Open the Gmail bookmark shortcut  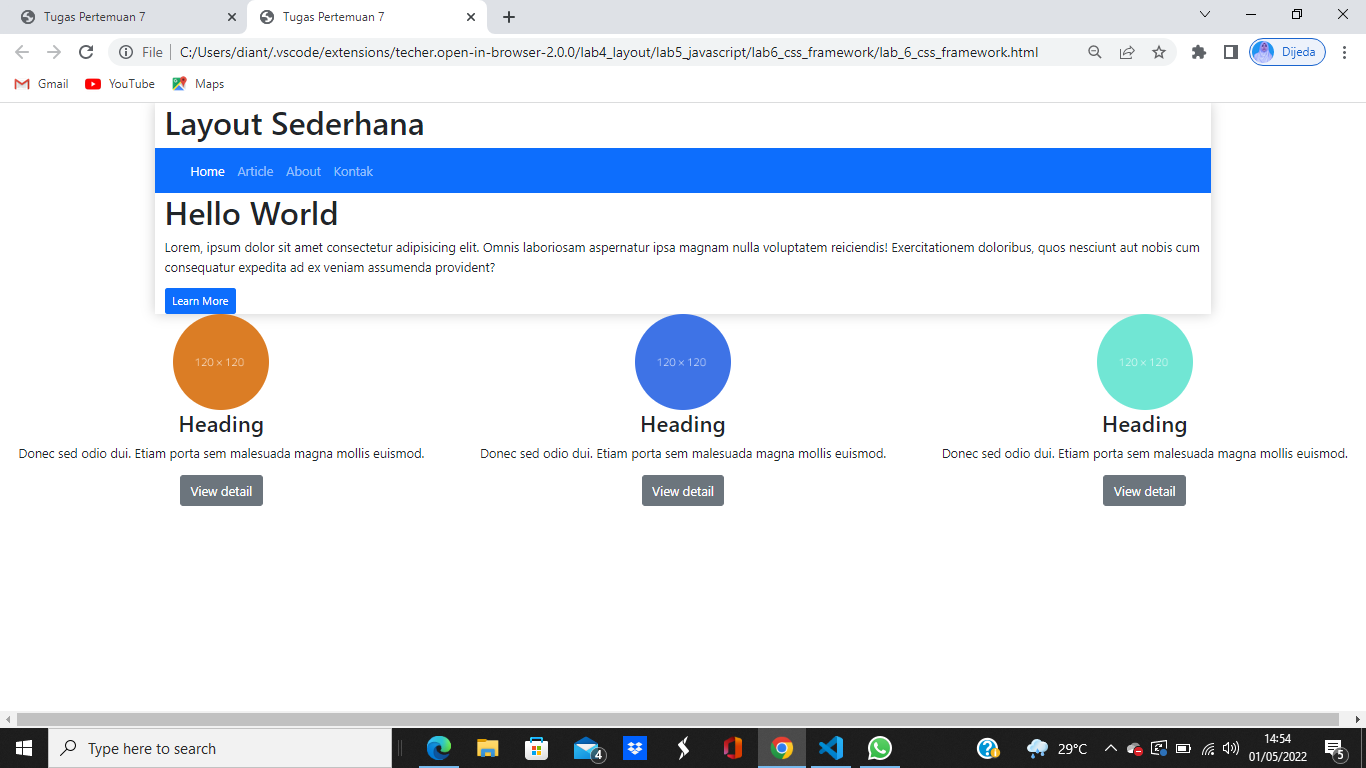click(x=40, y=84)
